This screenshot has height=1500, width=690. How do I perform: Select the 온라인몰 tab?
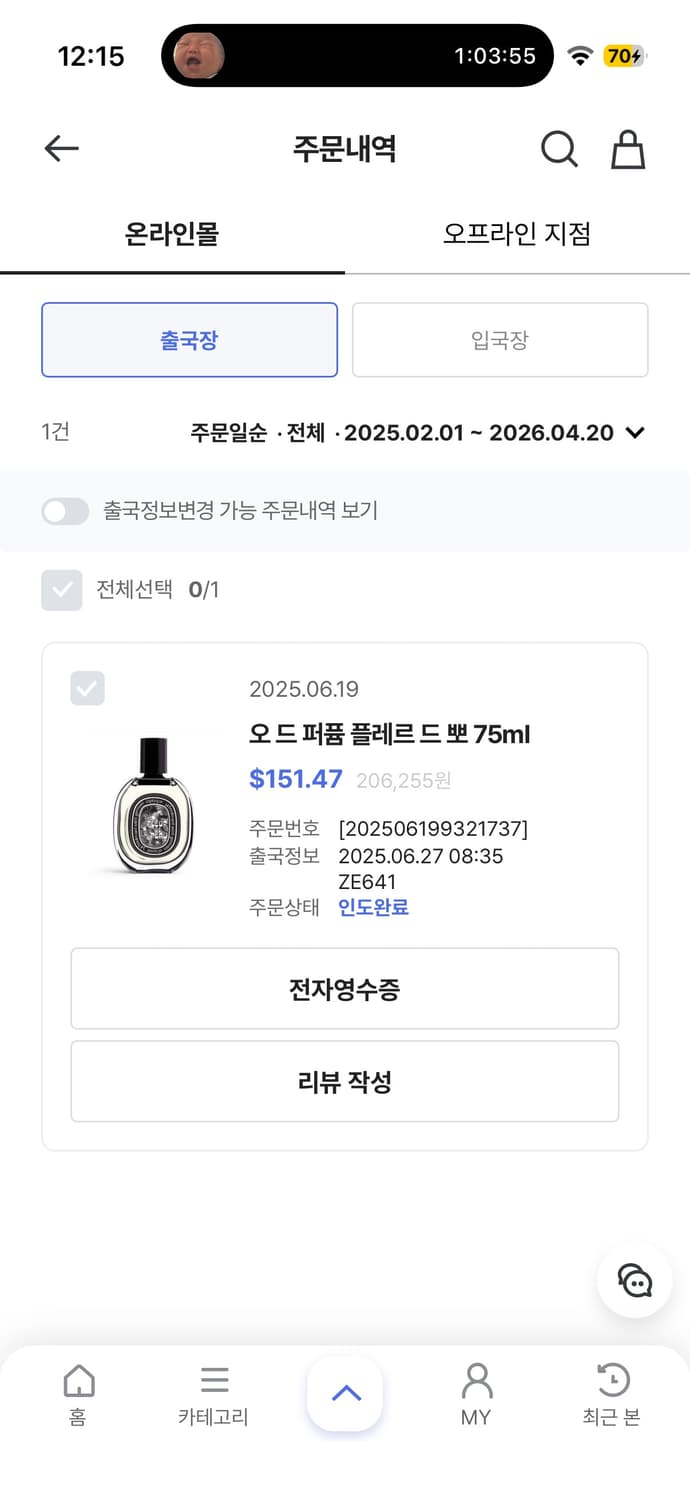coord(170,232)
